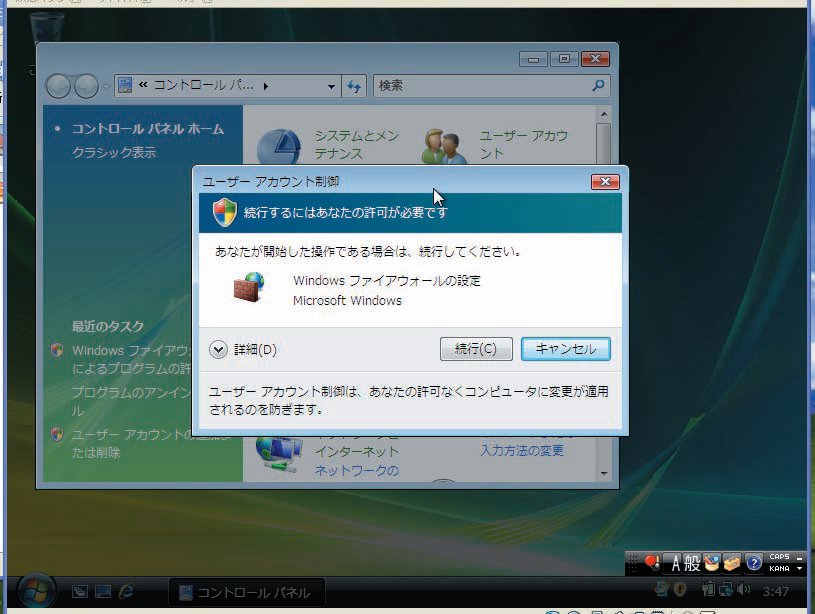815x614 pixels.
Task: Click the IME tools toolbox icon
Action: tap(731, 563)
